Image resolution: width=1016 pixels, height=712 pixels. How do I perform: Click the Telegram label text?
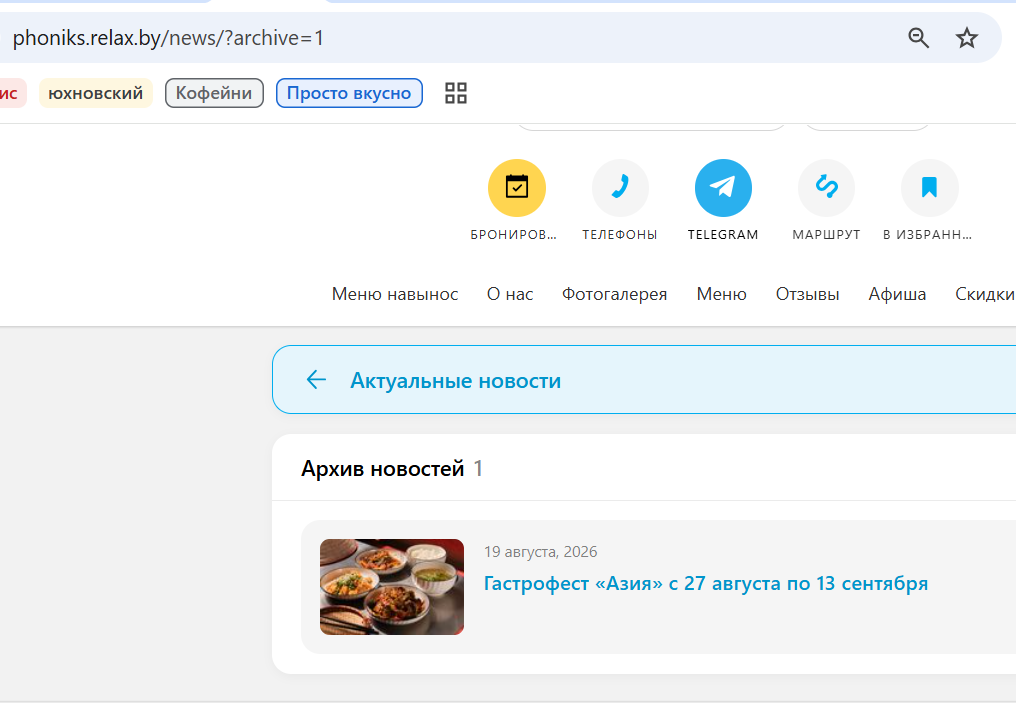(723, 235)
